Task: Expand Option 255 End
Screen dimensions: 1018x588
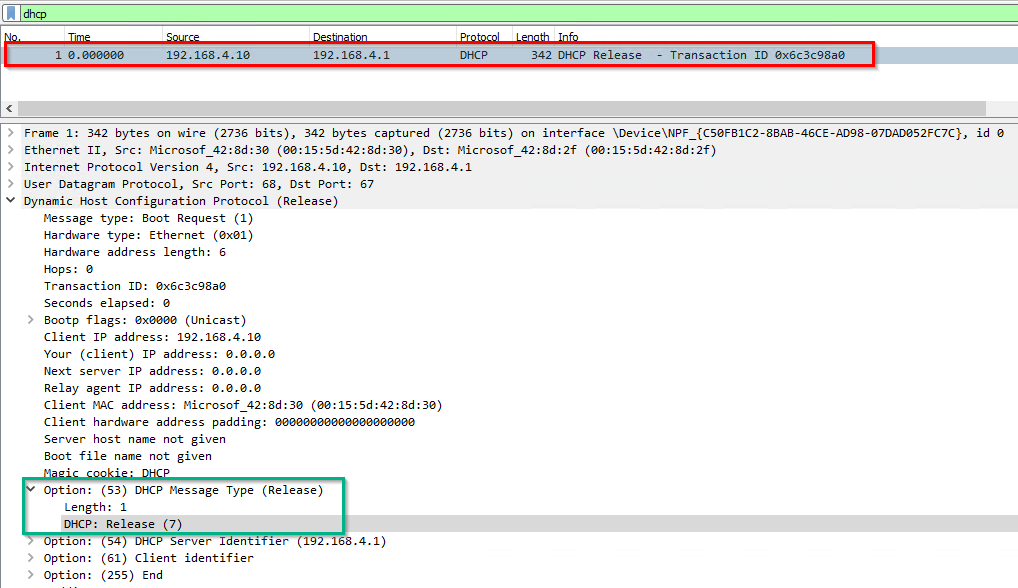Action: point(31,574)
